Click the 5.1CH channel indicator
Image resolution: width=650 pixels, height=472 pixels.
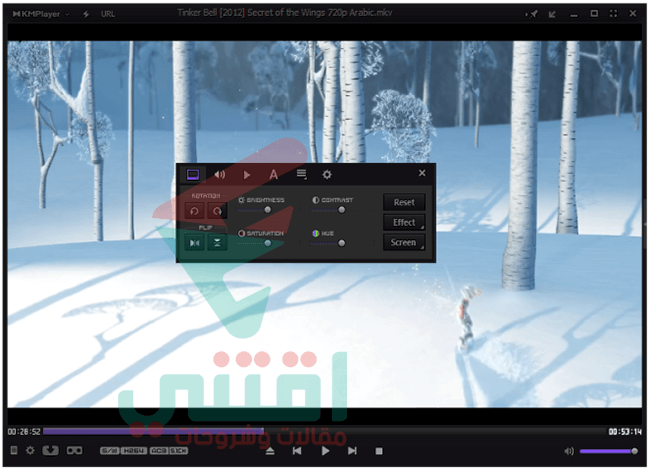[179, 450]
